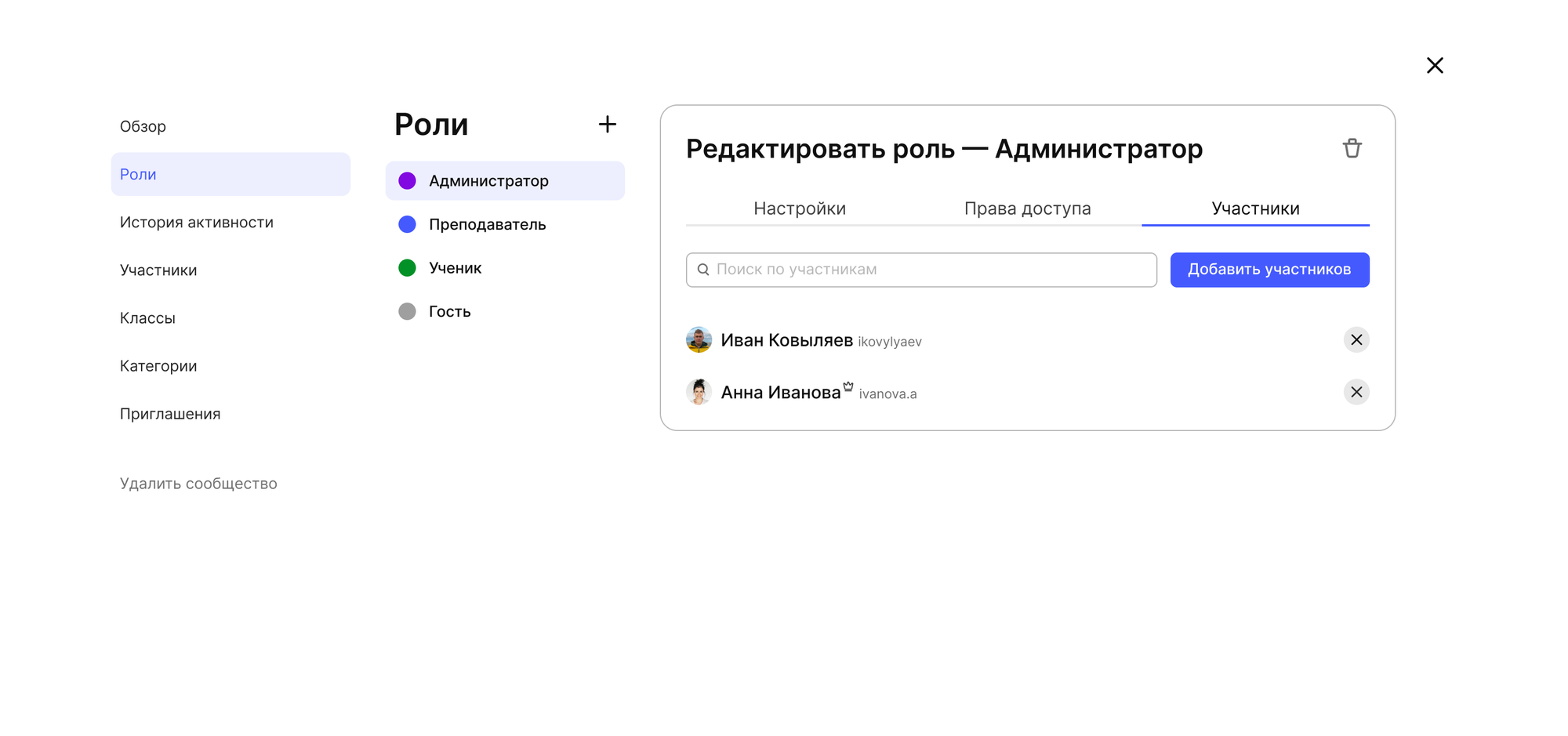Open Роли in the sidebar

click(x=230, y=174)
